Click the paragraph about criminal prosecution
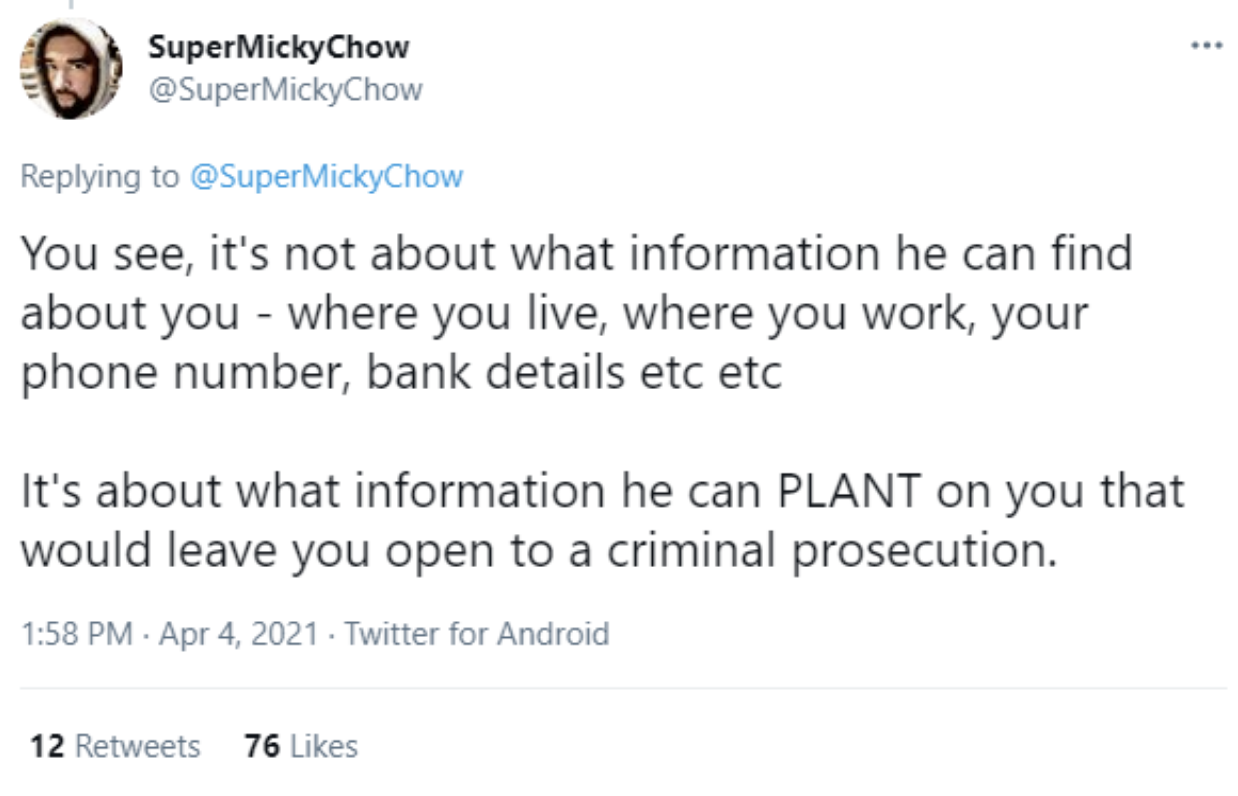 tap(602, 521)
